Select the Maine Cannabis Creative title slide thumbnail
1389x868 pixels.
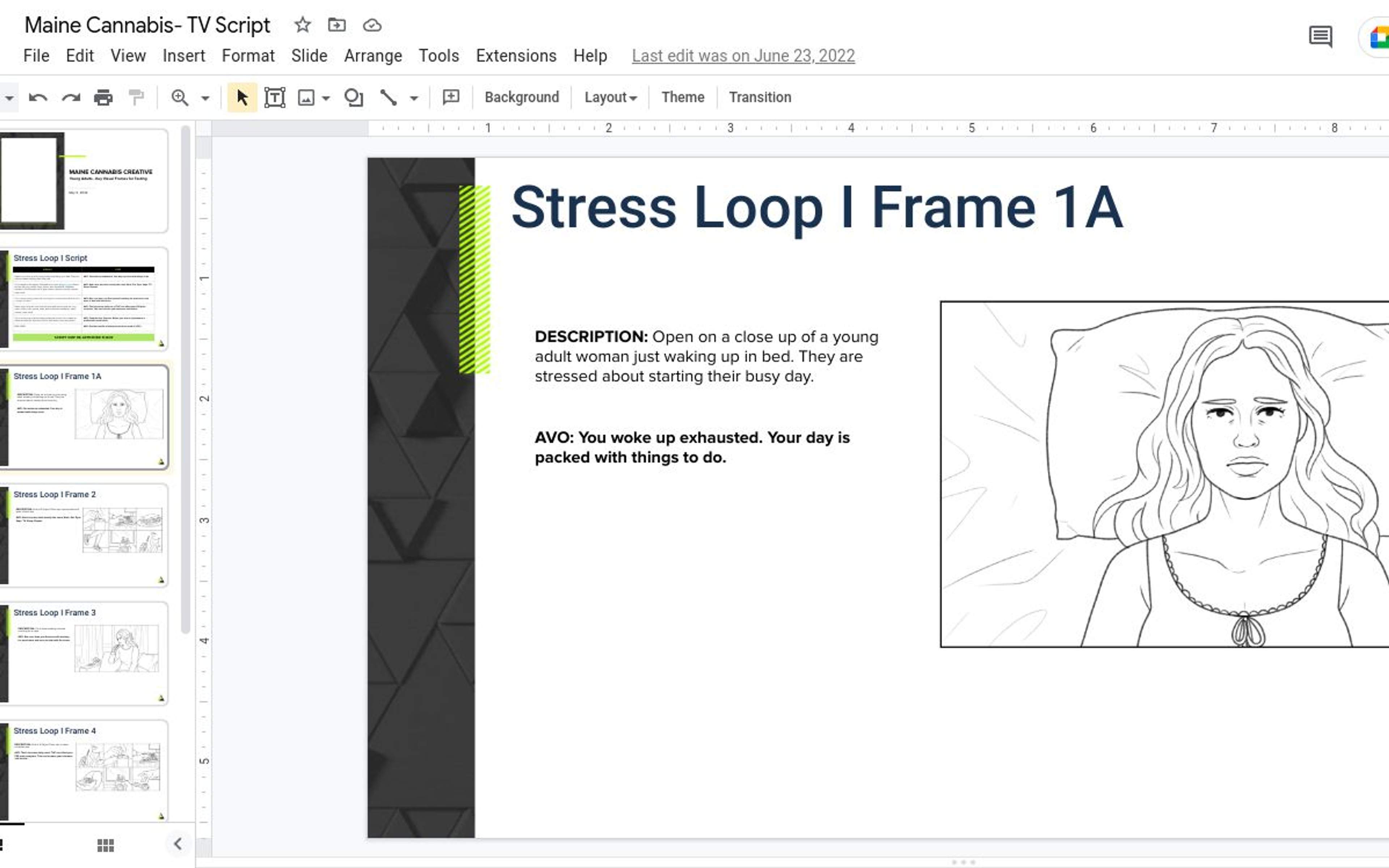84,181
